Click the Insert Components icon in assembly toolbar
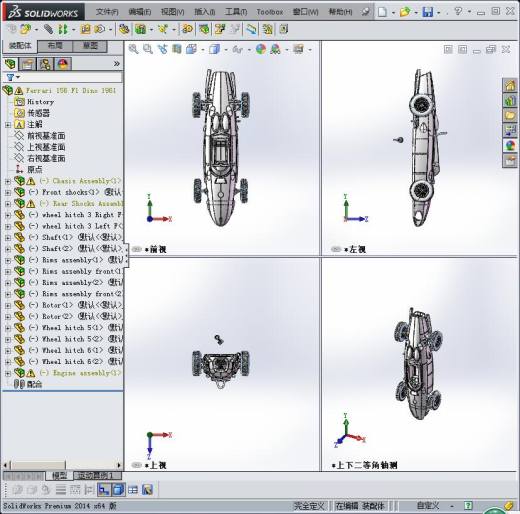This screenshot has width=520, height=514. point(26,29)
